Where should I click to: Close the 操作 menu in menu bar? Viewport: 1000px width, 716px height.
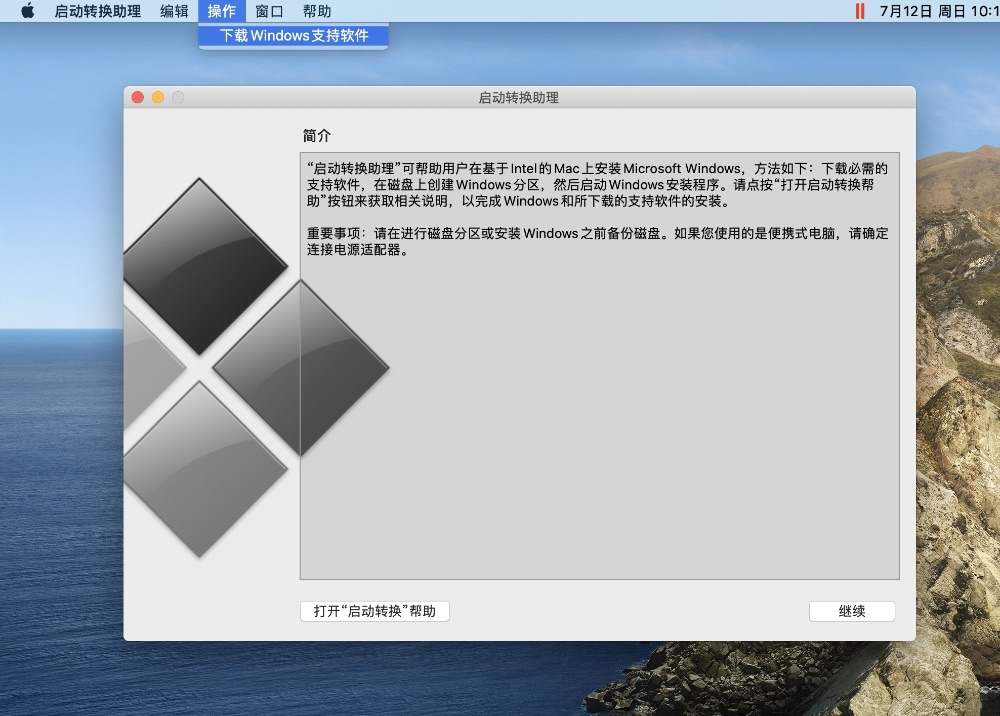coord(222,11)
